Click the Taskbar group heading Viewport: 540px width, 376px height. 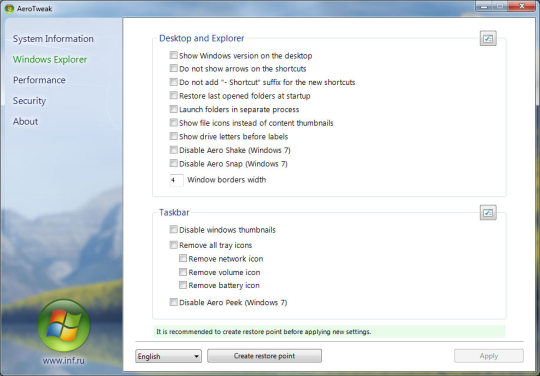[x=174, y=212]
